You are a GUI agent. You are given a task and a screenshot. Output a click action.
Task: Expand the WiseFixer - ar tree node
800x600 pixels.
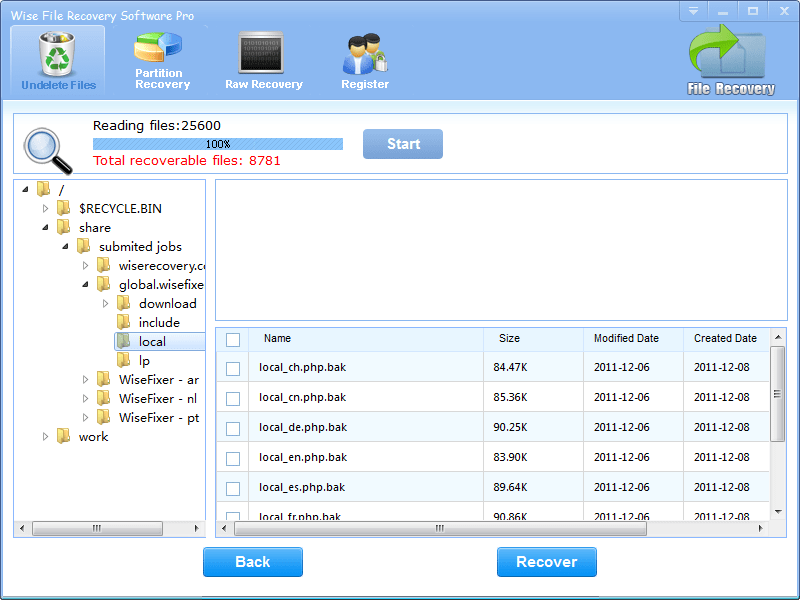coord(85,379)
